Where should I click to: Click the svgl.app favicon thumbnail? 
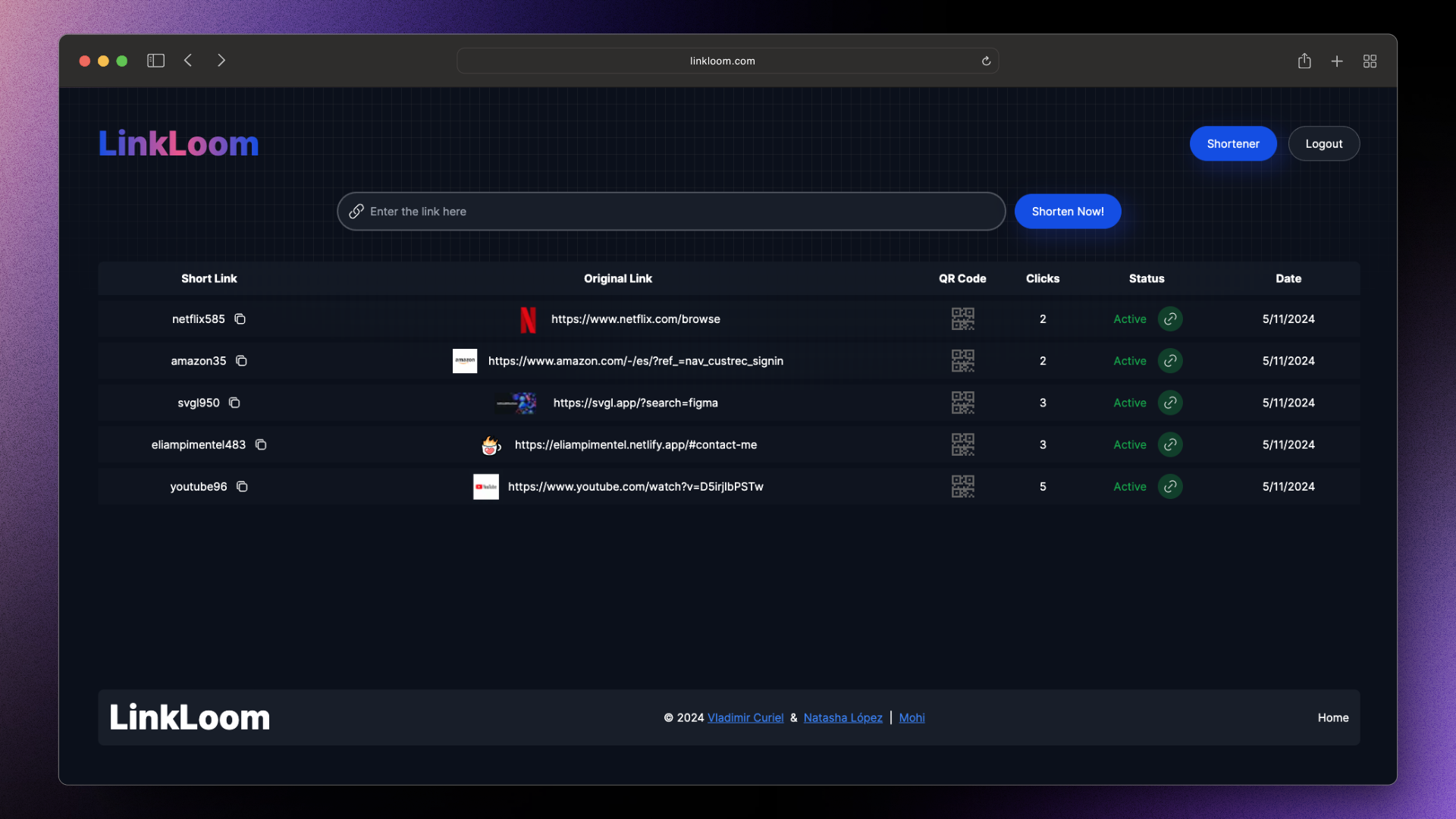click(516, 403)
